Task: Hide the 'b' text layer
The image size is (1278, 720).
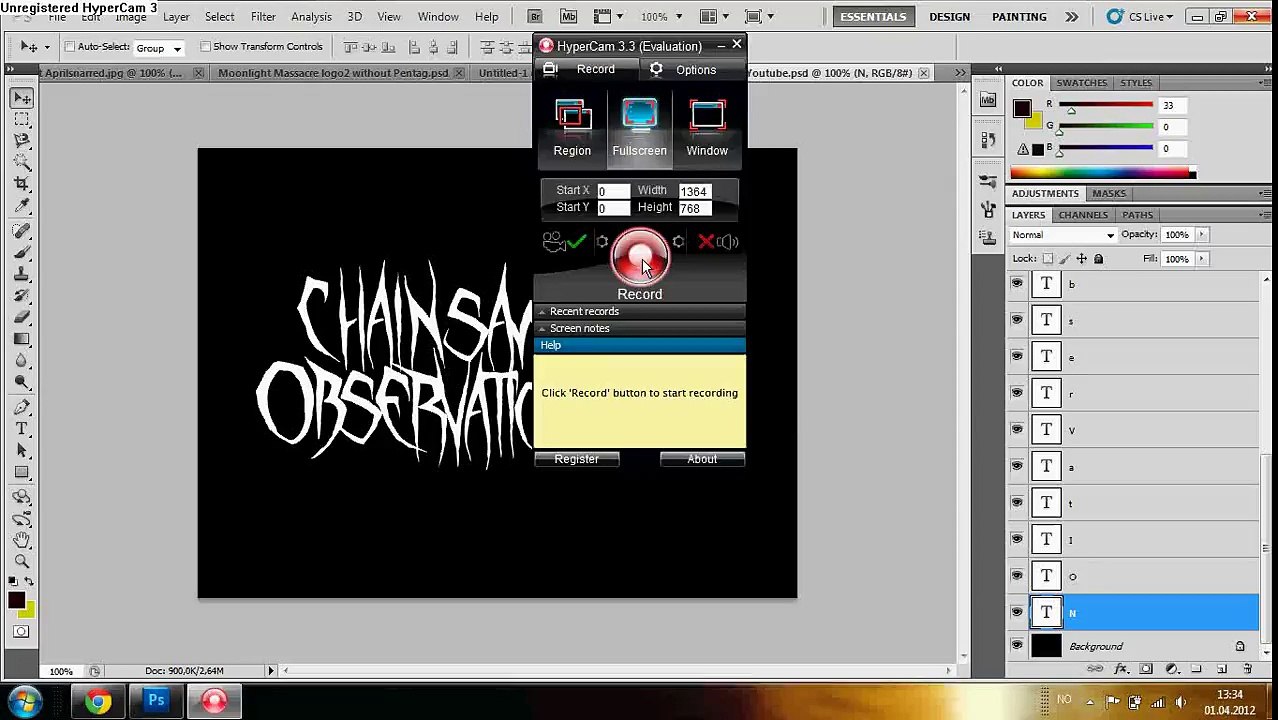Action: pos(1017,284)
